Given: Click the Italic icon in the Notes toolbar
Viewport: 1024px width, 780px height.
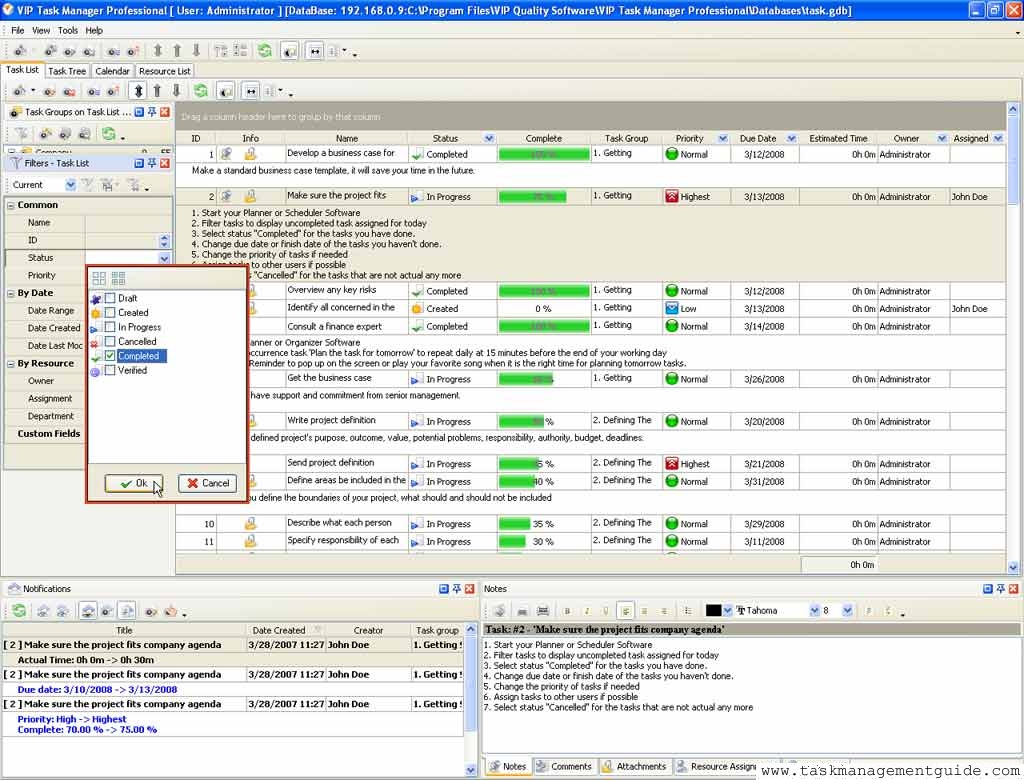Looking at the screenshot, I should point(586,611).
